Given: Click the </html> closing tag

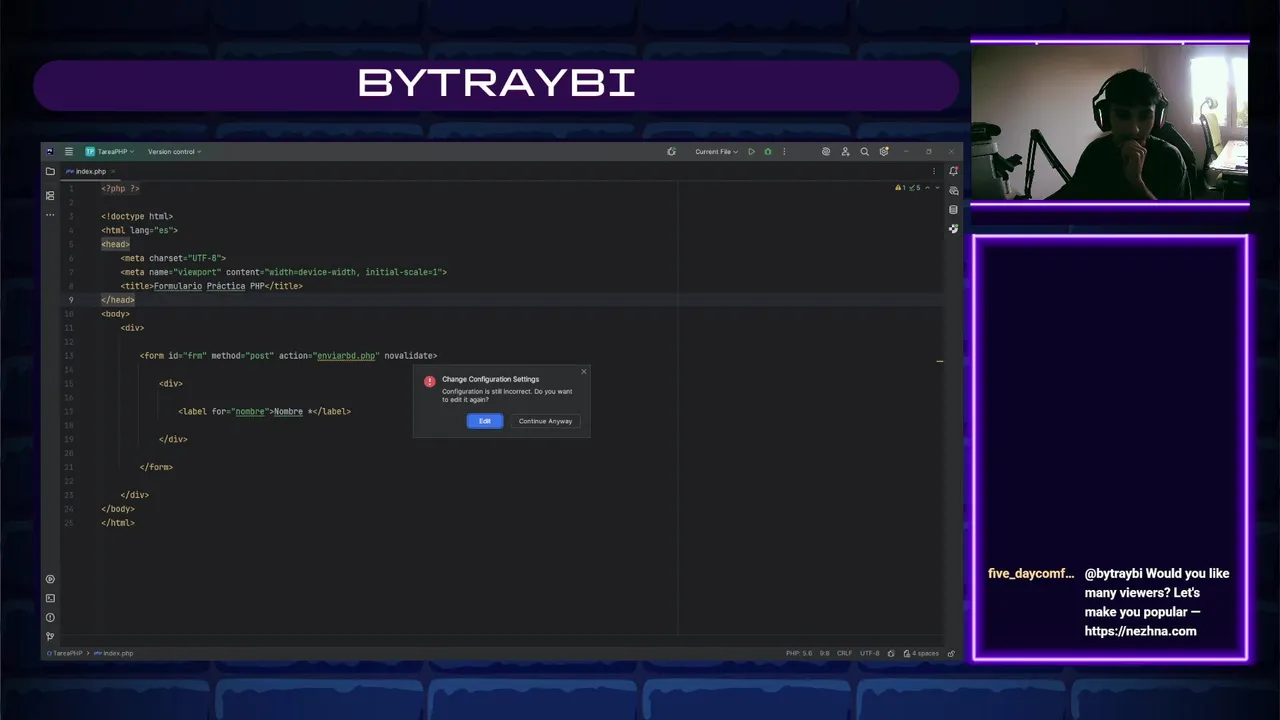Looking at the screenshot, I should pos(117,523).
